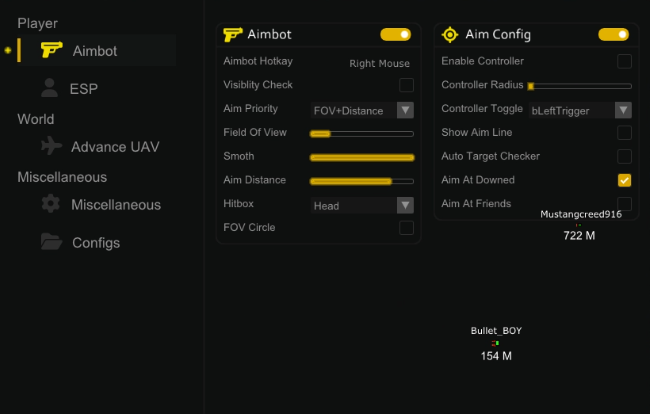Turn off the Aim Config toggle
This screenshot has height=414, width=650.
pyautogui.click(x=613, y=34)
